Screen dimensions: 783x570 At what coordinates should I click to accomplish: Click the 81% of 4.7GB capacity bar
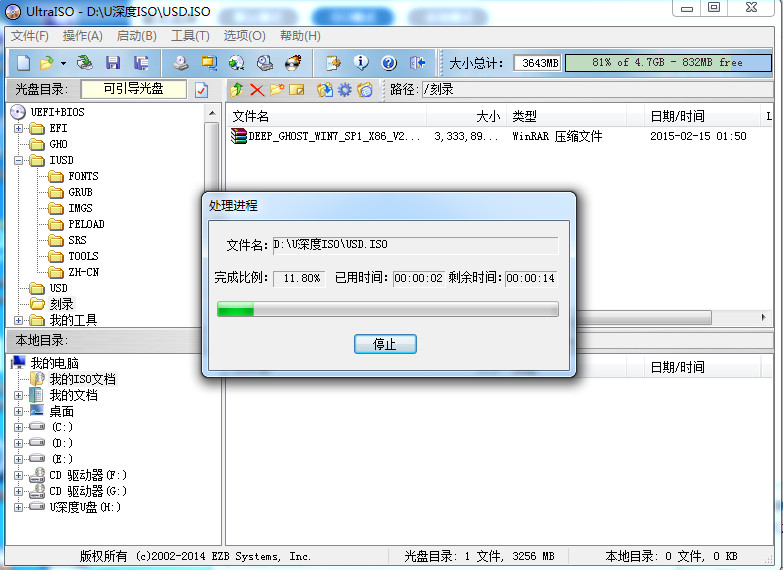coord(668,63)
